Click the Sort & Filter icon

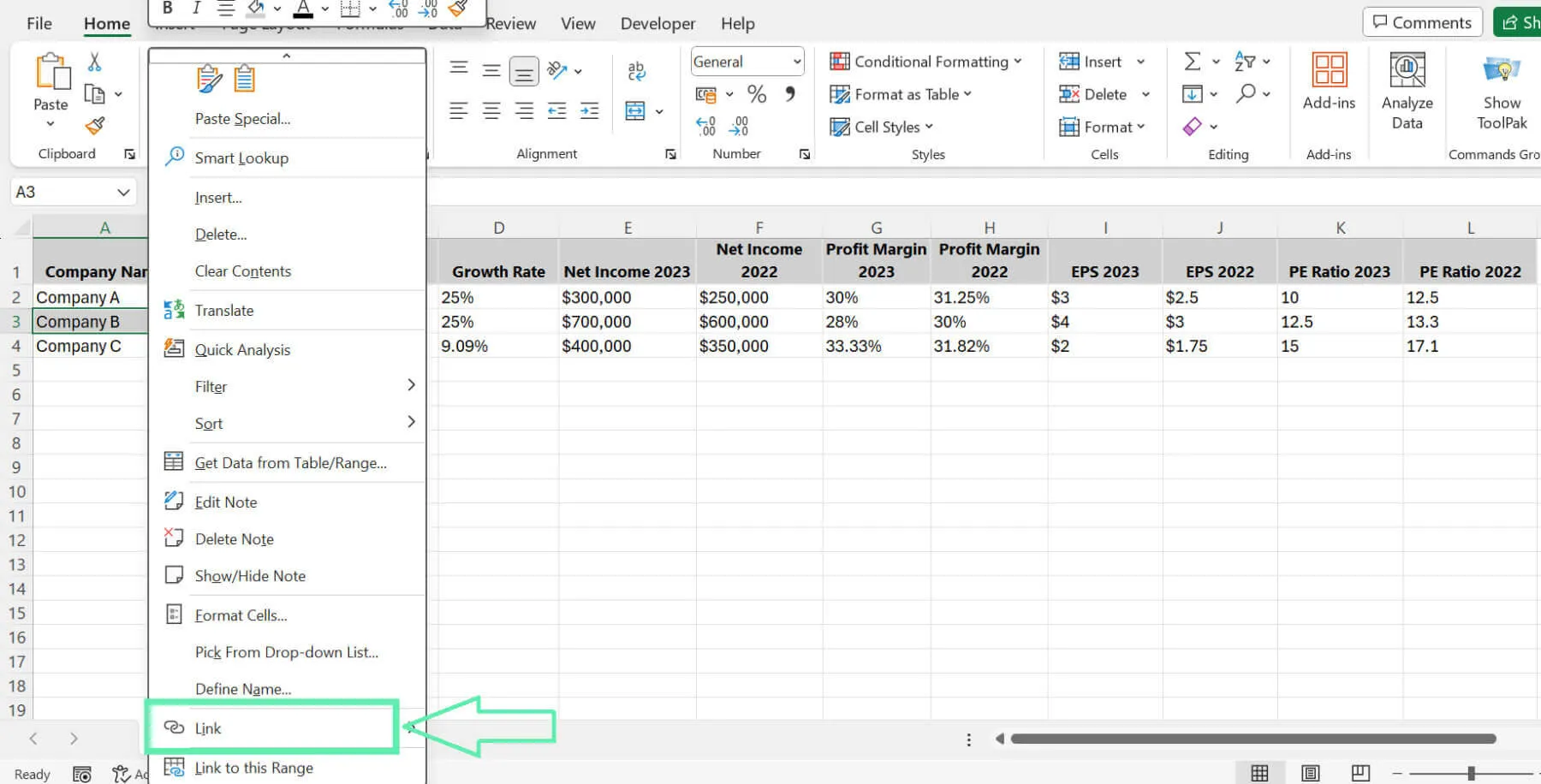[x=1245, y=62]
